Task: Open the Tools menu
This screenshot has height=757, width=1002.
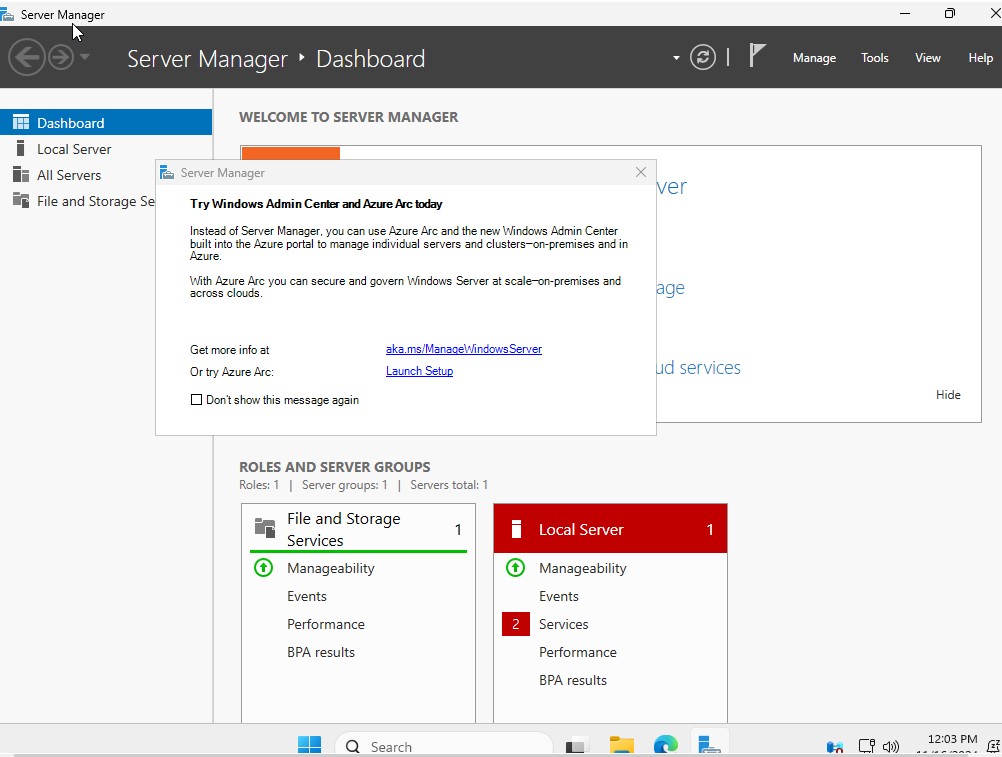Action: (874, 58)
